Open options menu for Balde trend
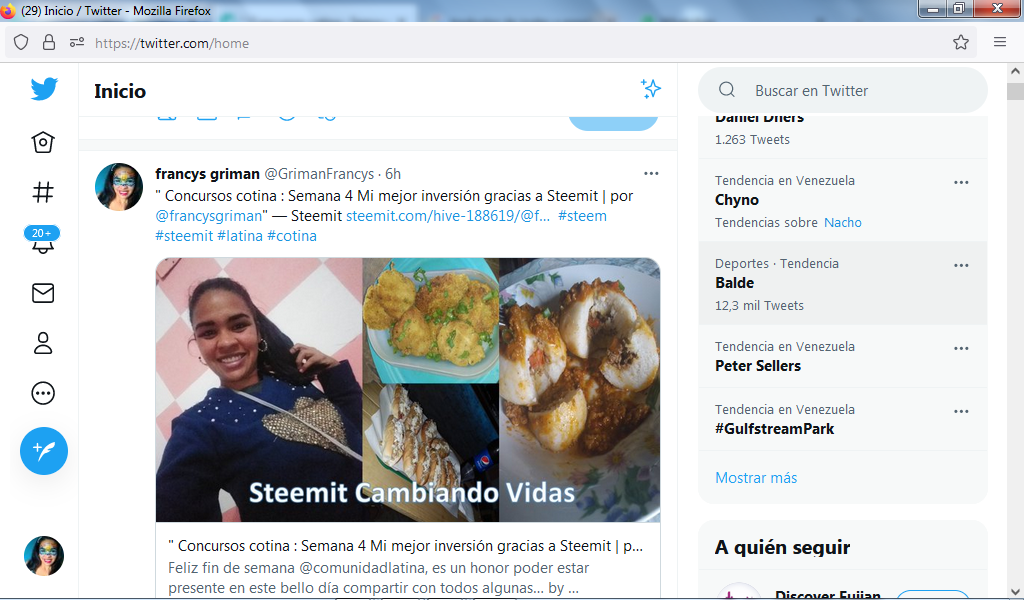Viewport: 1024px width, 600px height. tap(961, 265)
